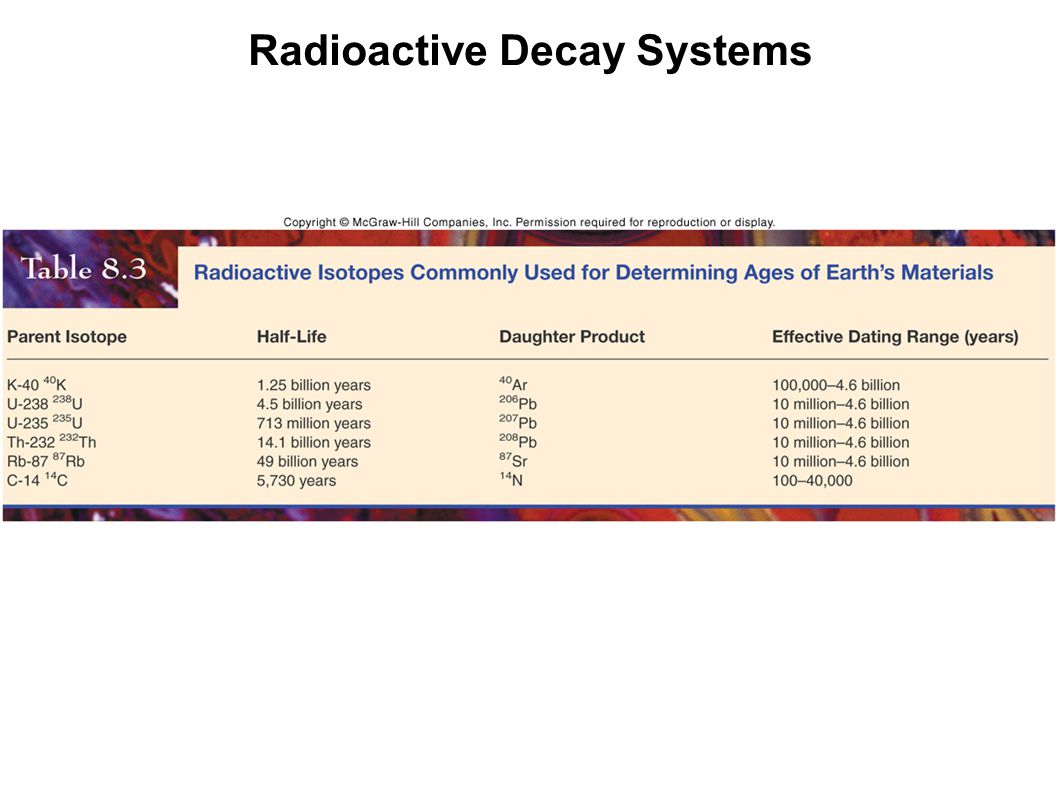
Task: Select the '206Pb' daughter product
Action: (x=518, y=403)
